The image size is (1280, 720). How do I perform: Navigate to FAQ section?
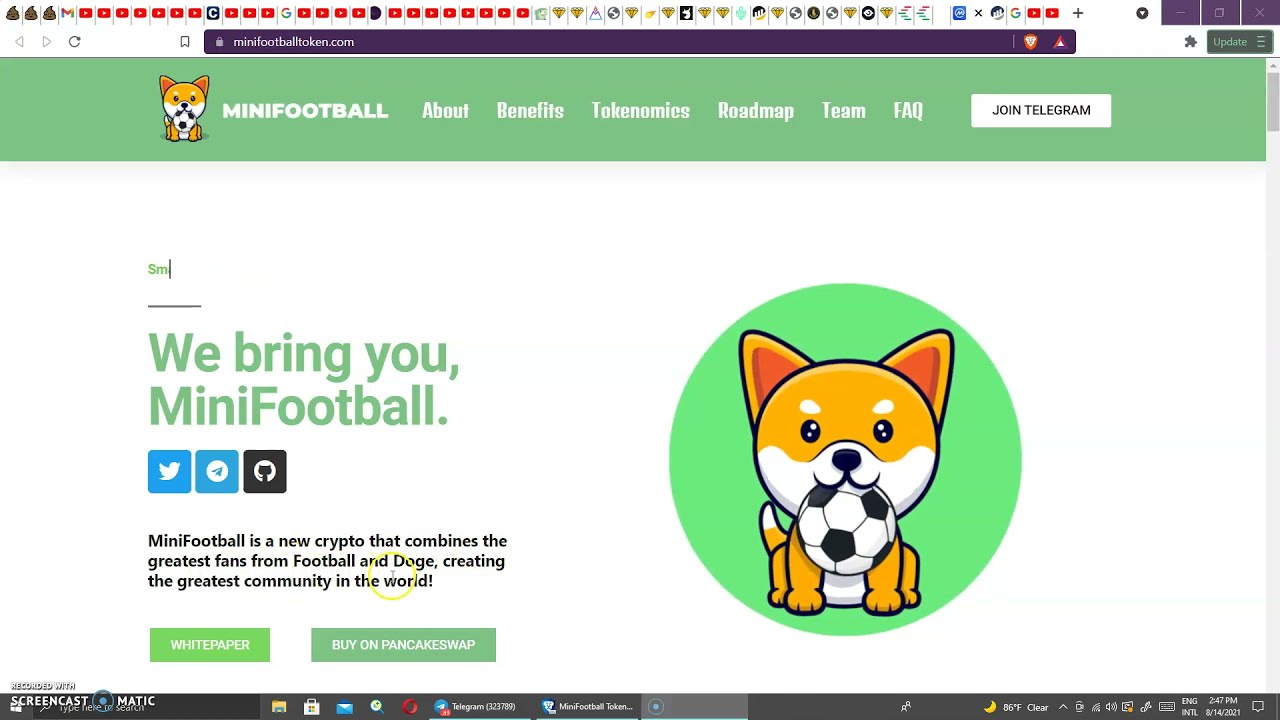(908, 110)
